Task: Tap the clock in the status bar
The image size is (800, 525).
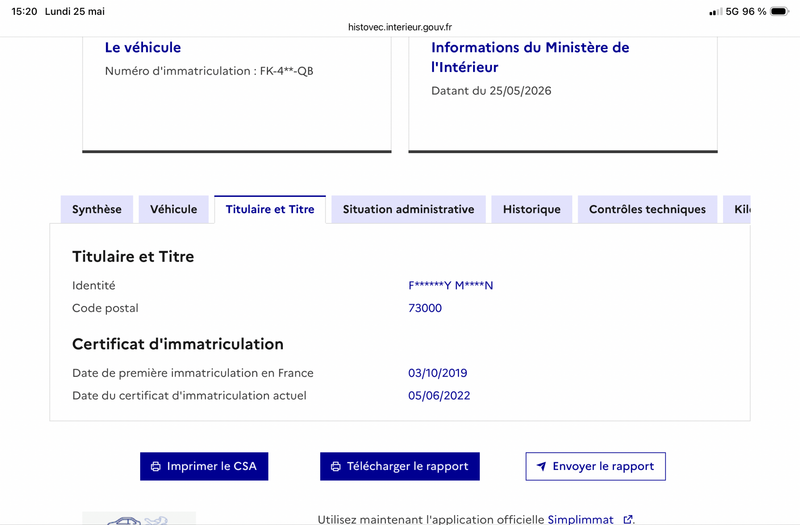Action: click(x=24, y=11)
